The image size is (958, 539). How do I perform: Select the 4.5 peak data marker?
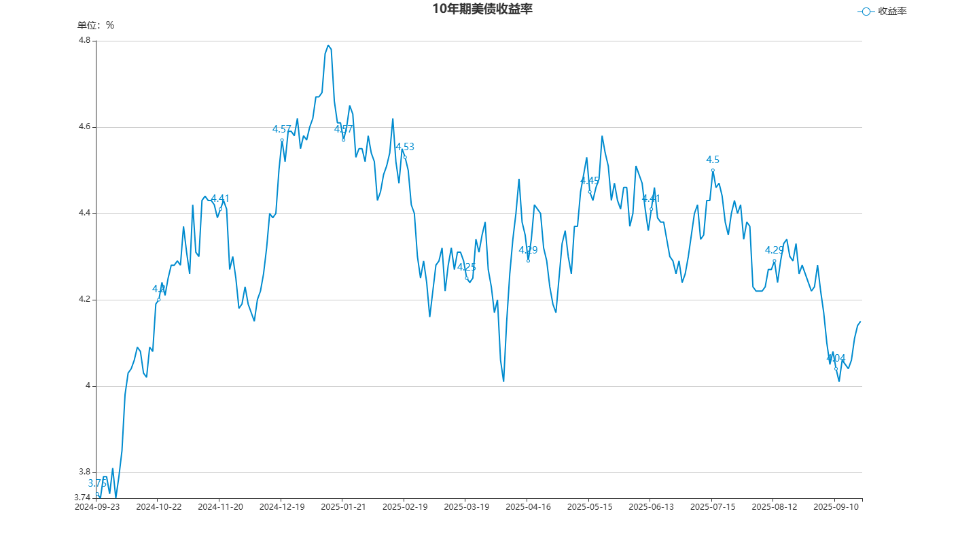pyautogui.click(x=712, y=170)
